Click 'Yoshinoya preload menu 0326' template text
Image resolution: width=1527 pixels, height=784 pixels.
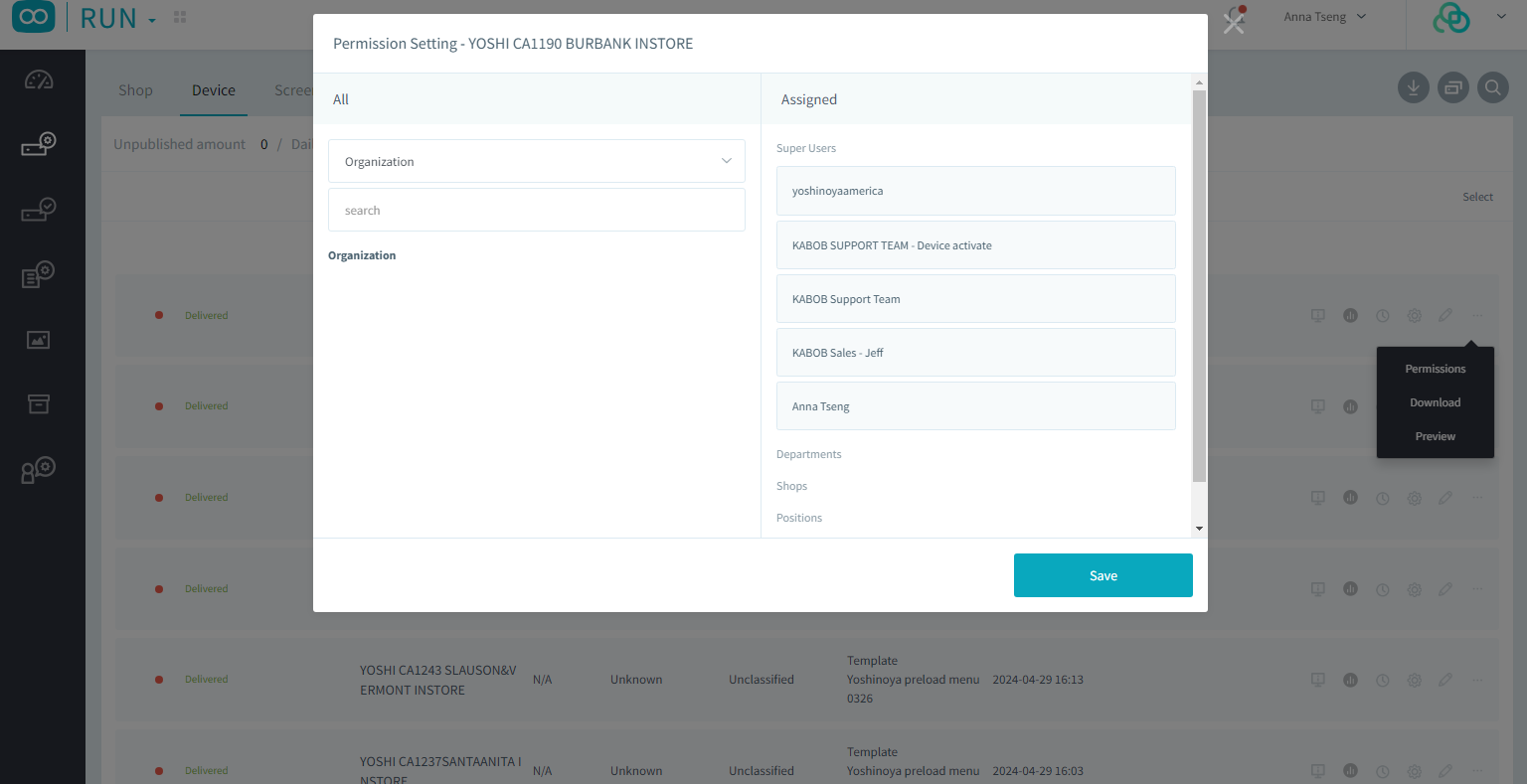(913, 689)
